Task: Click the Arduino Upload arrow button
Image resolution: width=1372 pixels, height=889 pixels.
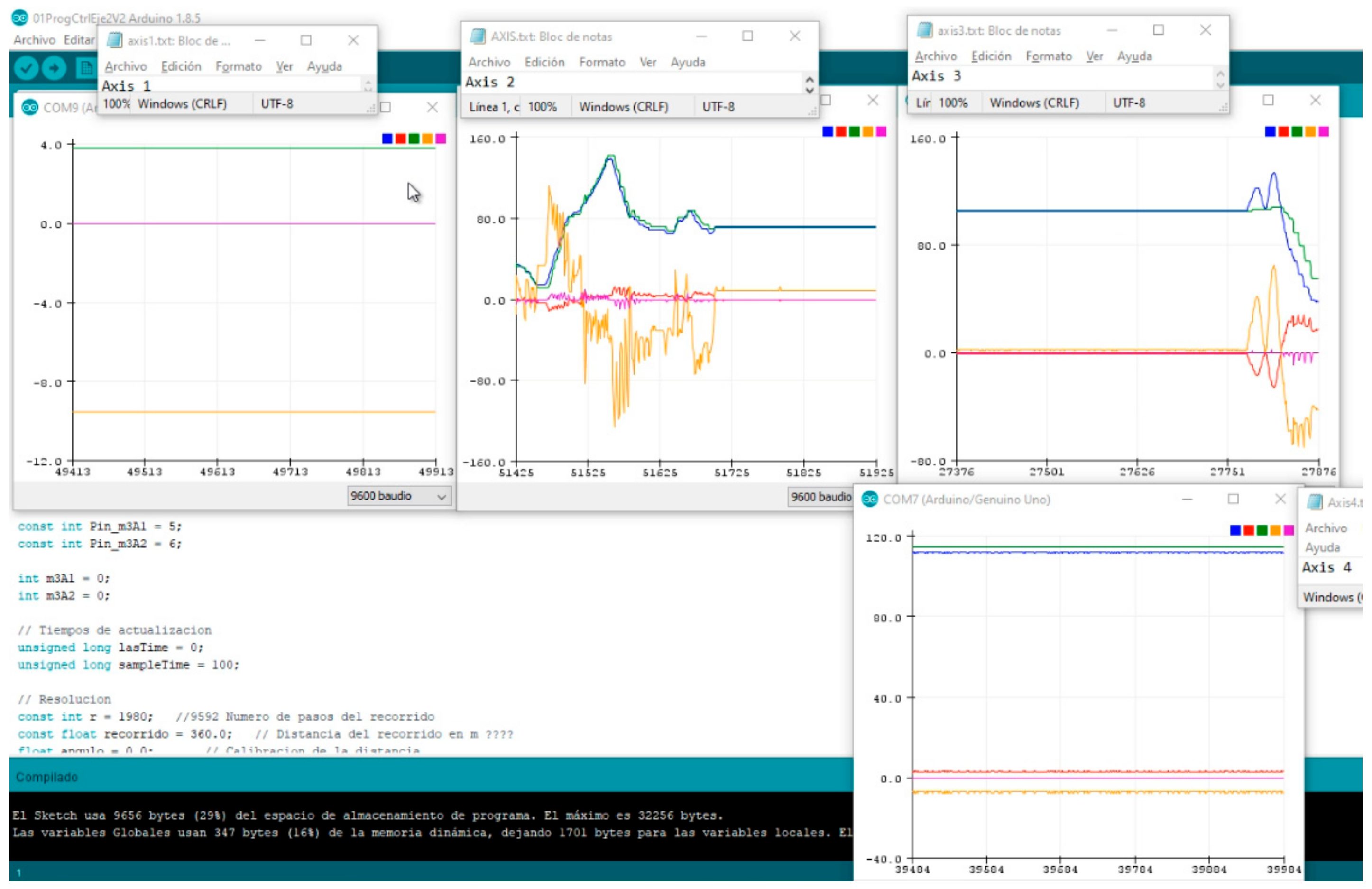Action: 54,68
